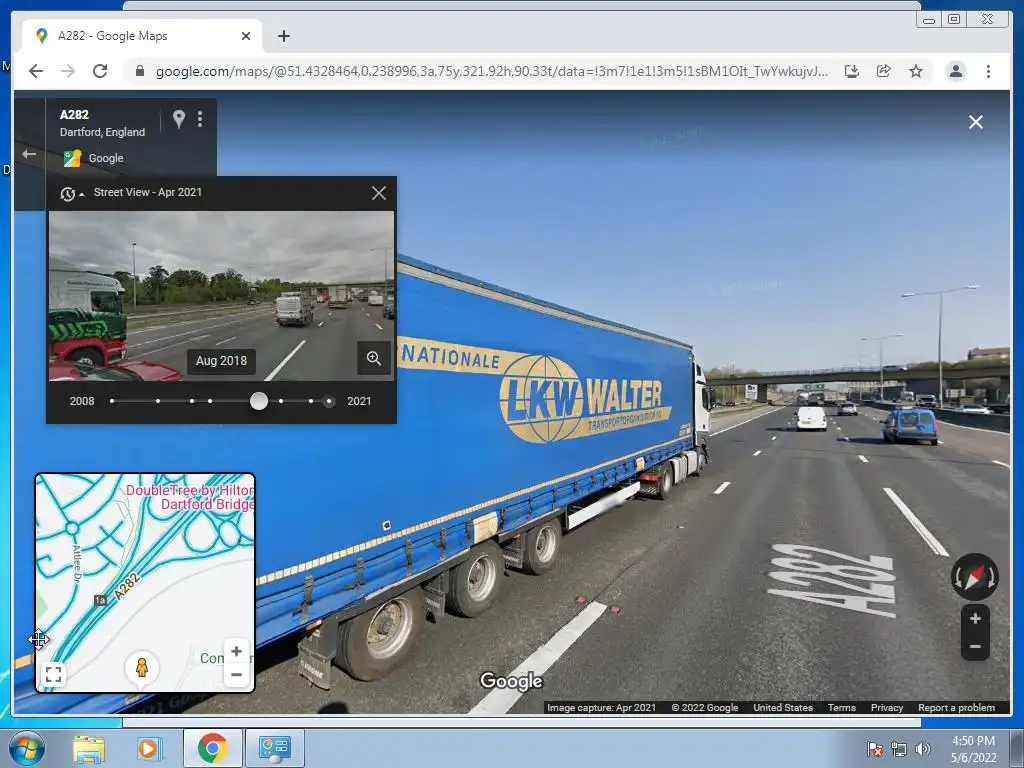Click the United States link
The height and width of the screenshot is (768, 1024).
(x=783, y=707)
